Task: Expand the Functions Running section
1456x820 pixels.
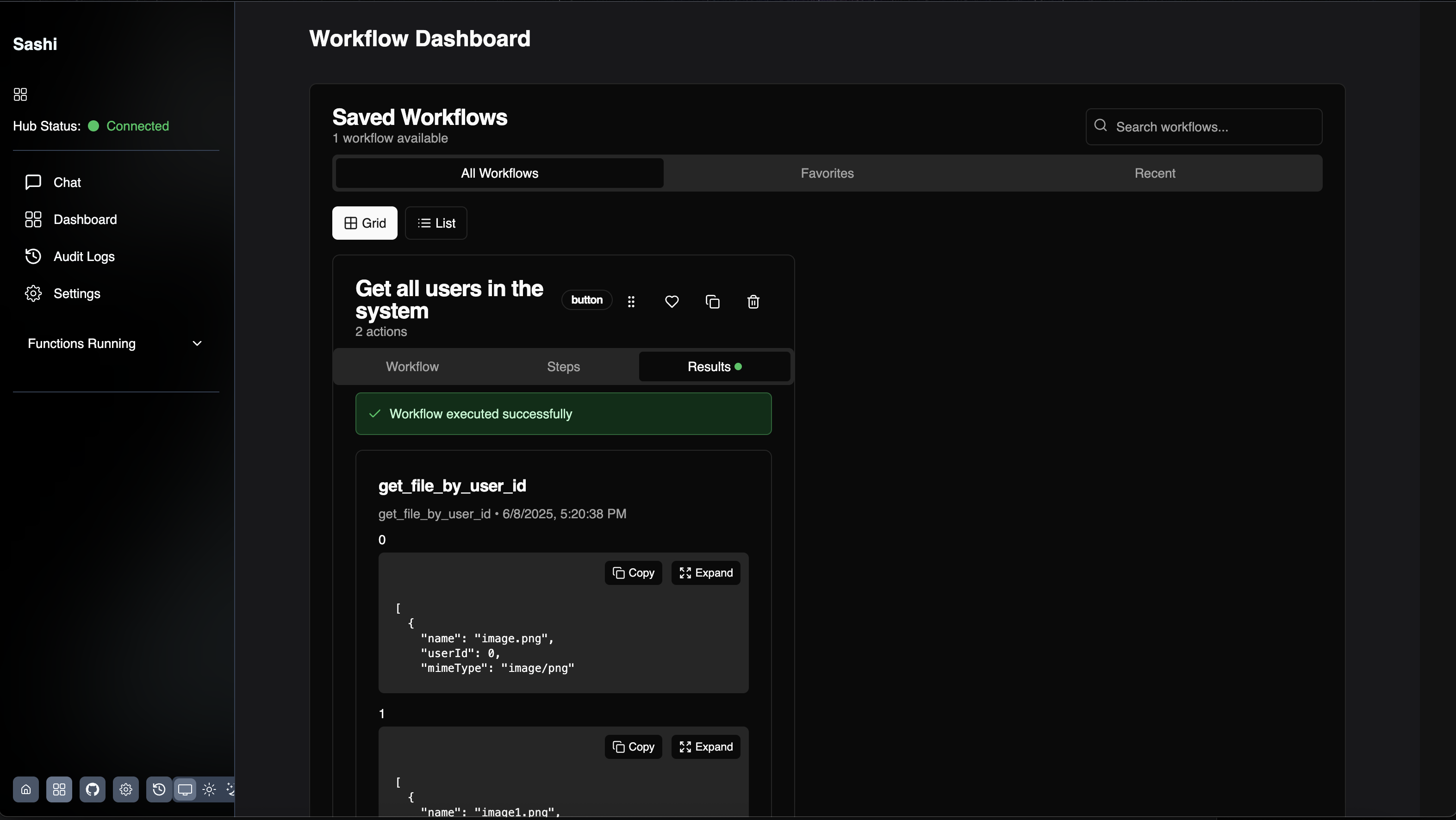Action: [115, 344]
